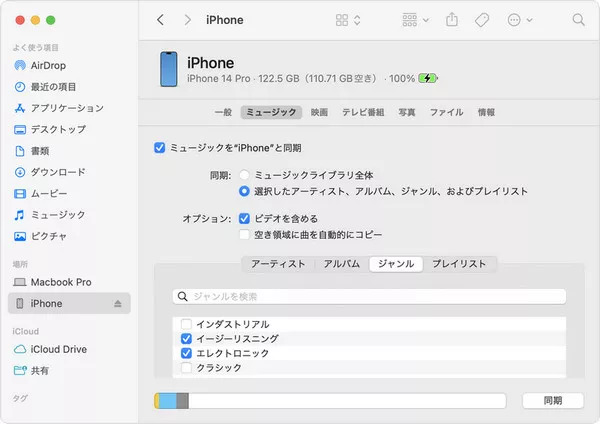600x424 pixels.
Task: Open アプリケーション in the sidebar
Action: pyautogui.click(x=59, y=108)
